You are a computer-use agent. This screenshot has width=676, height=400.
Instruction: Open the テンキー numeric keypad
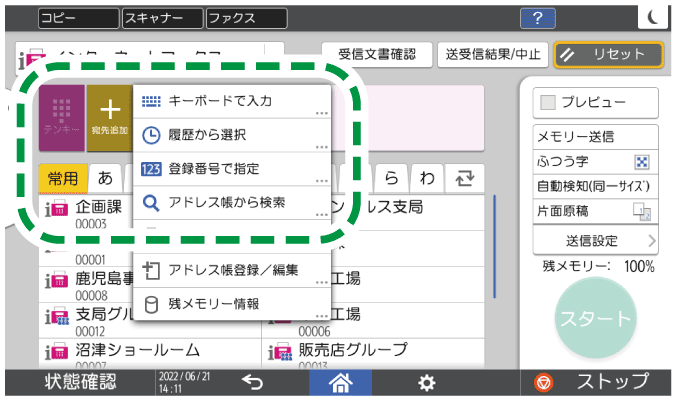pos(62,118)
